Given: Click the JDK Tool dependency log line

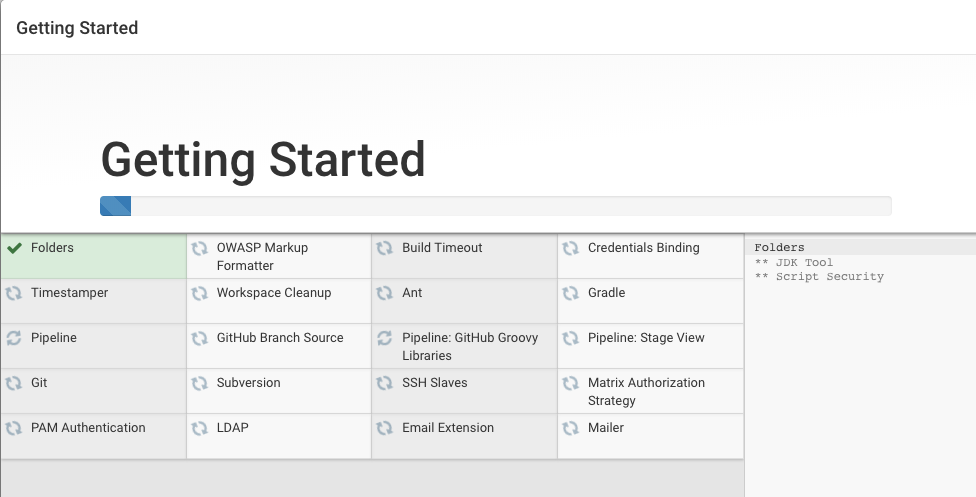Looking at the screenshot, I should (793, 262).
